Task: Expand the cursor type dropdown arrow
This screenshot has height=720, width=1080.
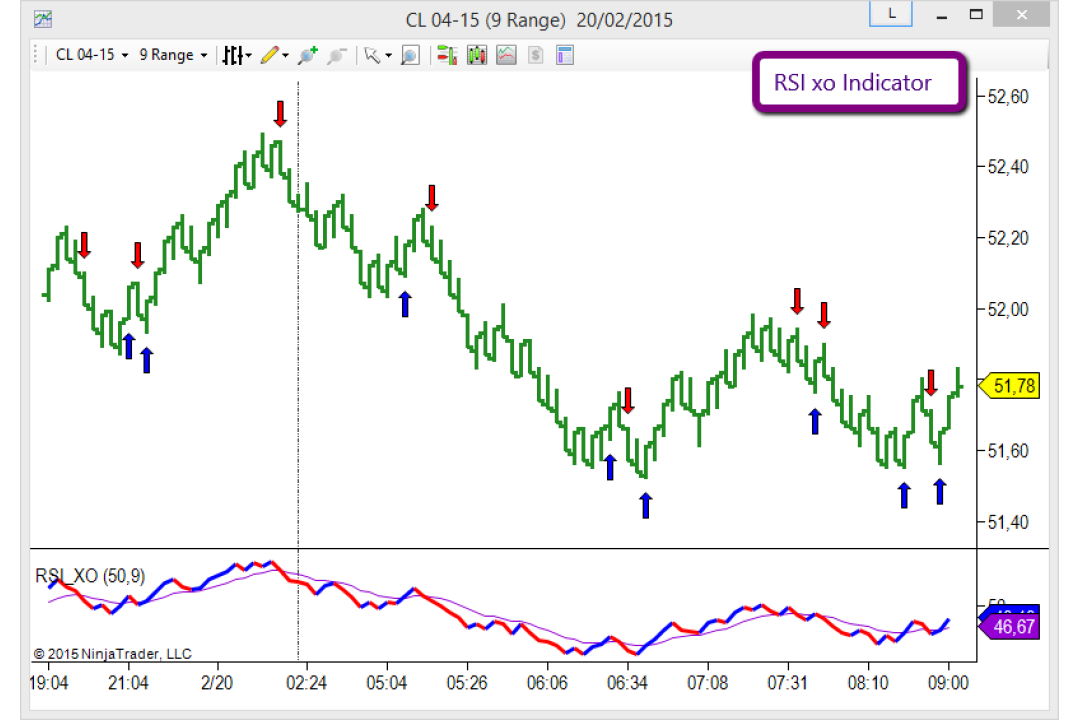Action: pyautogui.click(x=388, y=56)
